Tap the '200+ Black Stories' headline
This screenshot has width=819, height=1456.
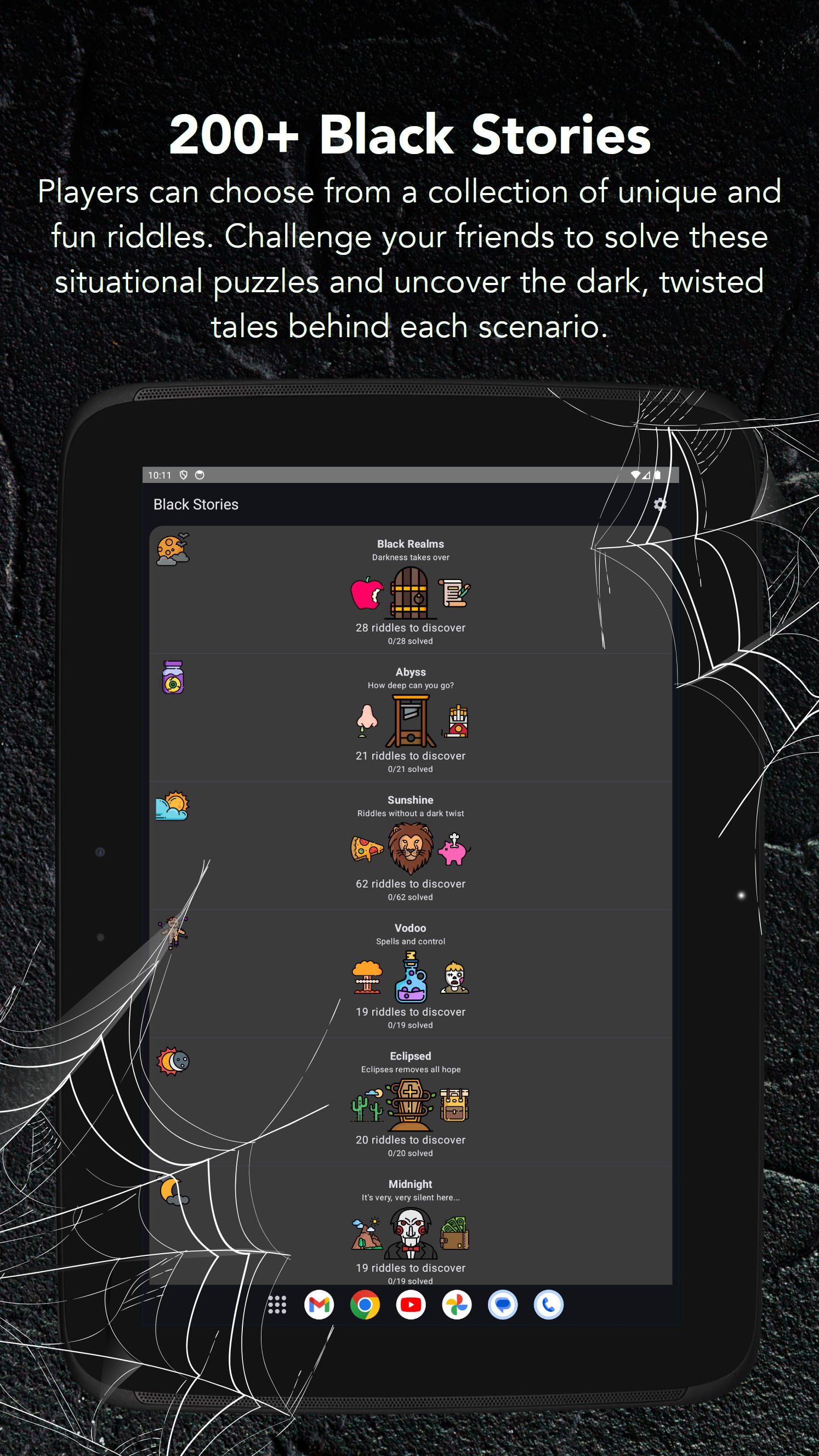pos(410,134)
